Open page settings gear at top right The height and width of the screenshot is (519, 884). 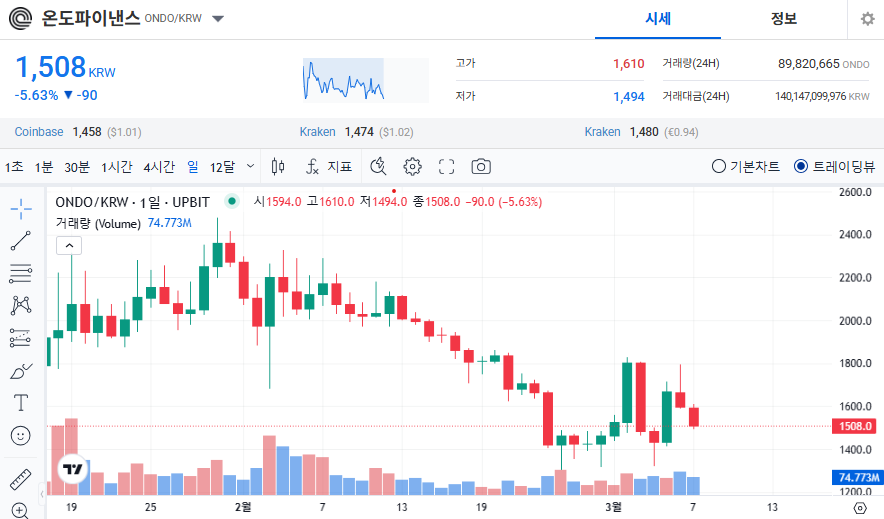click(x=868, y=19)
